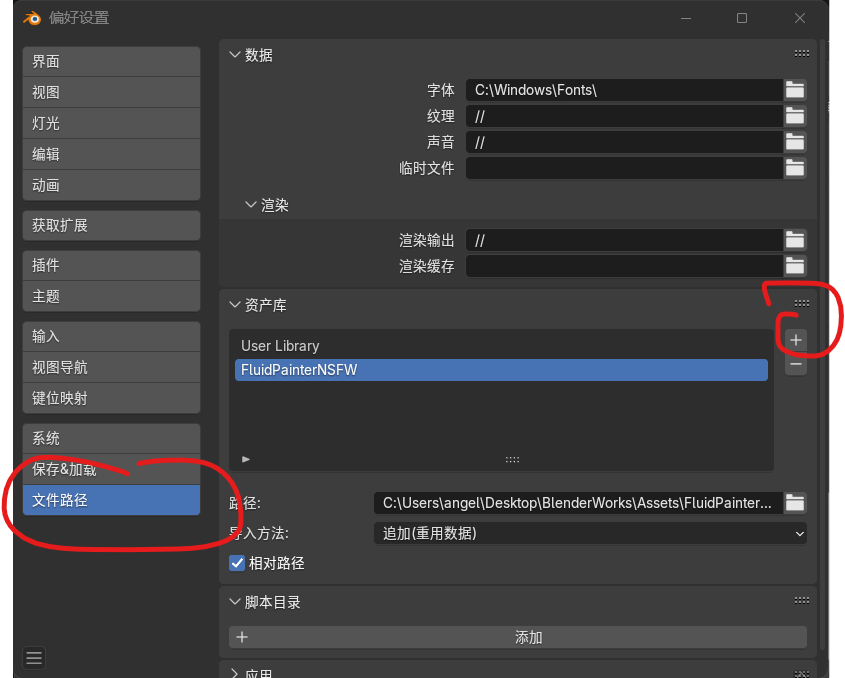
Task: Click the empty 临时文件 path field
Action: tap(625, 168)
